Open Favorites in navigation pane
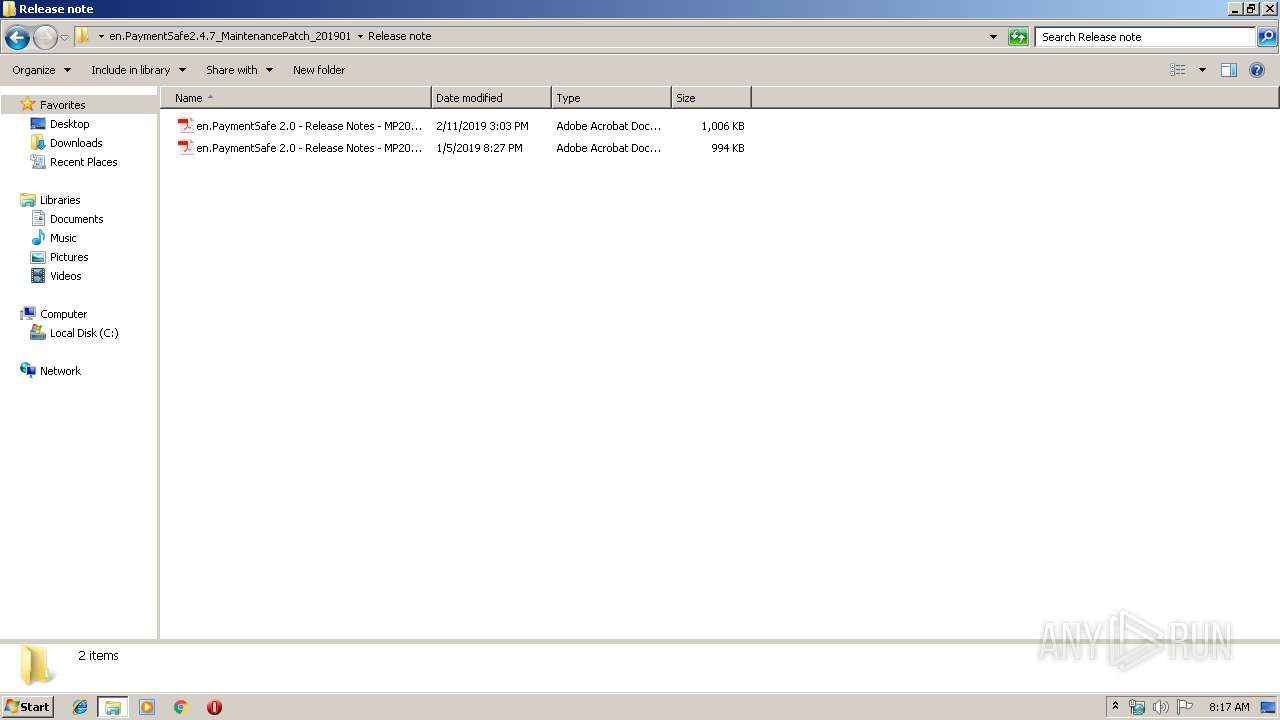This screenshot has height=720, width=1280. point(62,105)
